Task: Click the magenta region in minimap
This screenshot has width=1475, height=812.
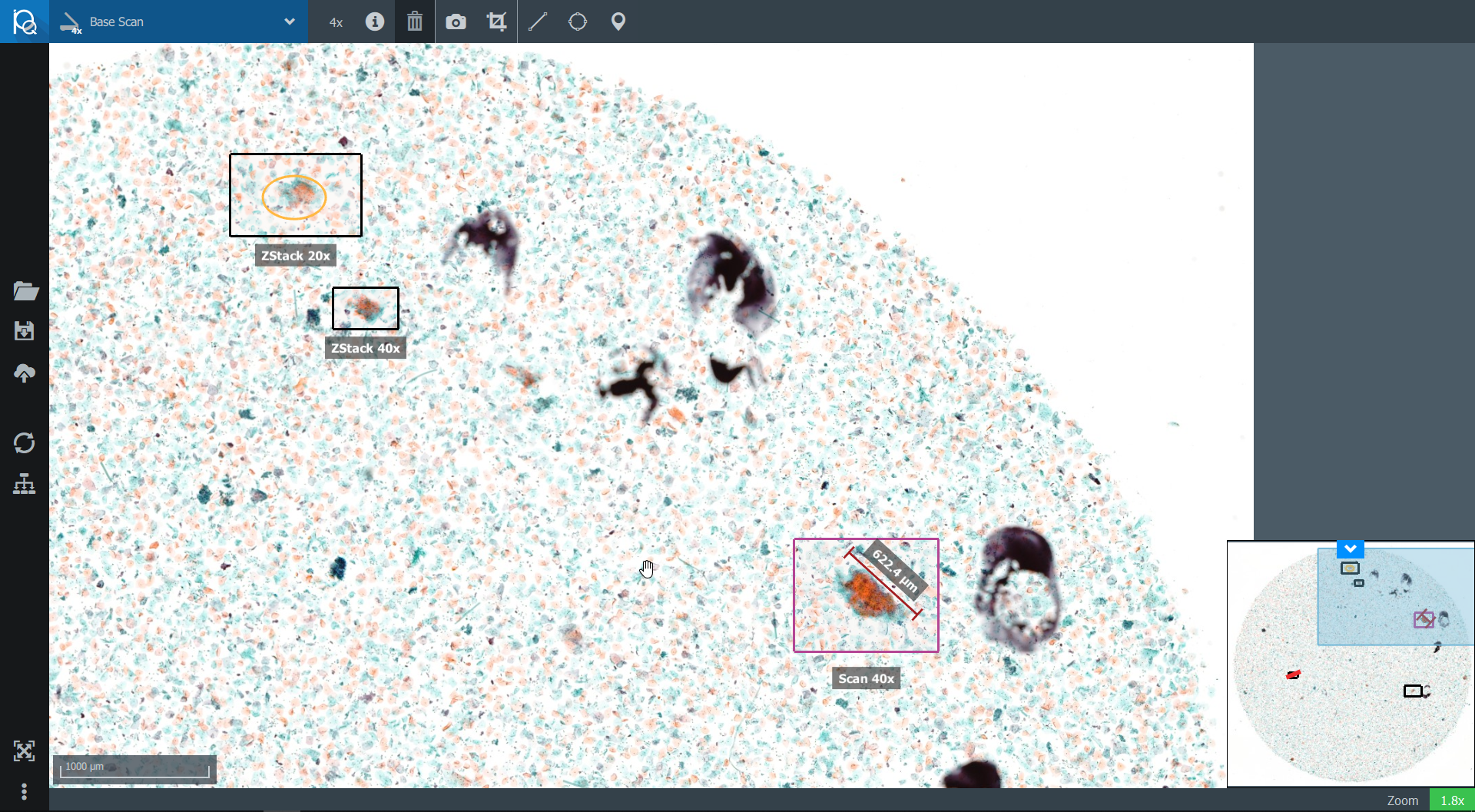Action: click(x=1424, y=619)
